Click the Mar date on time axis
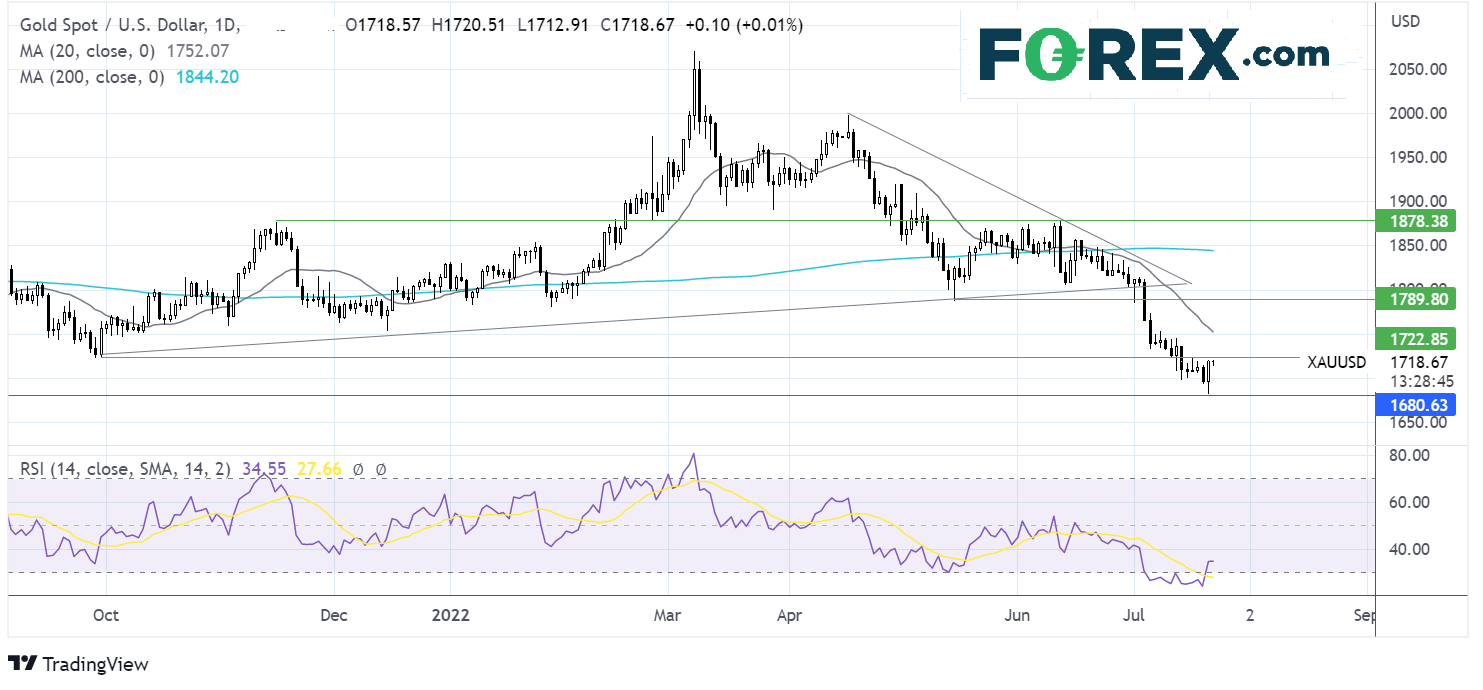1483x690 pixels. coord(667,614)
